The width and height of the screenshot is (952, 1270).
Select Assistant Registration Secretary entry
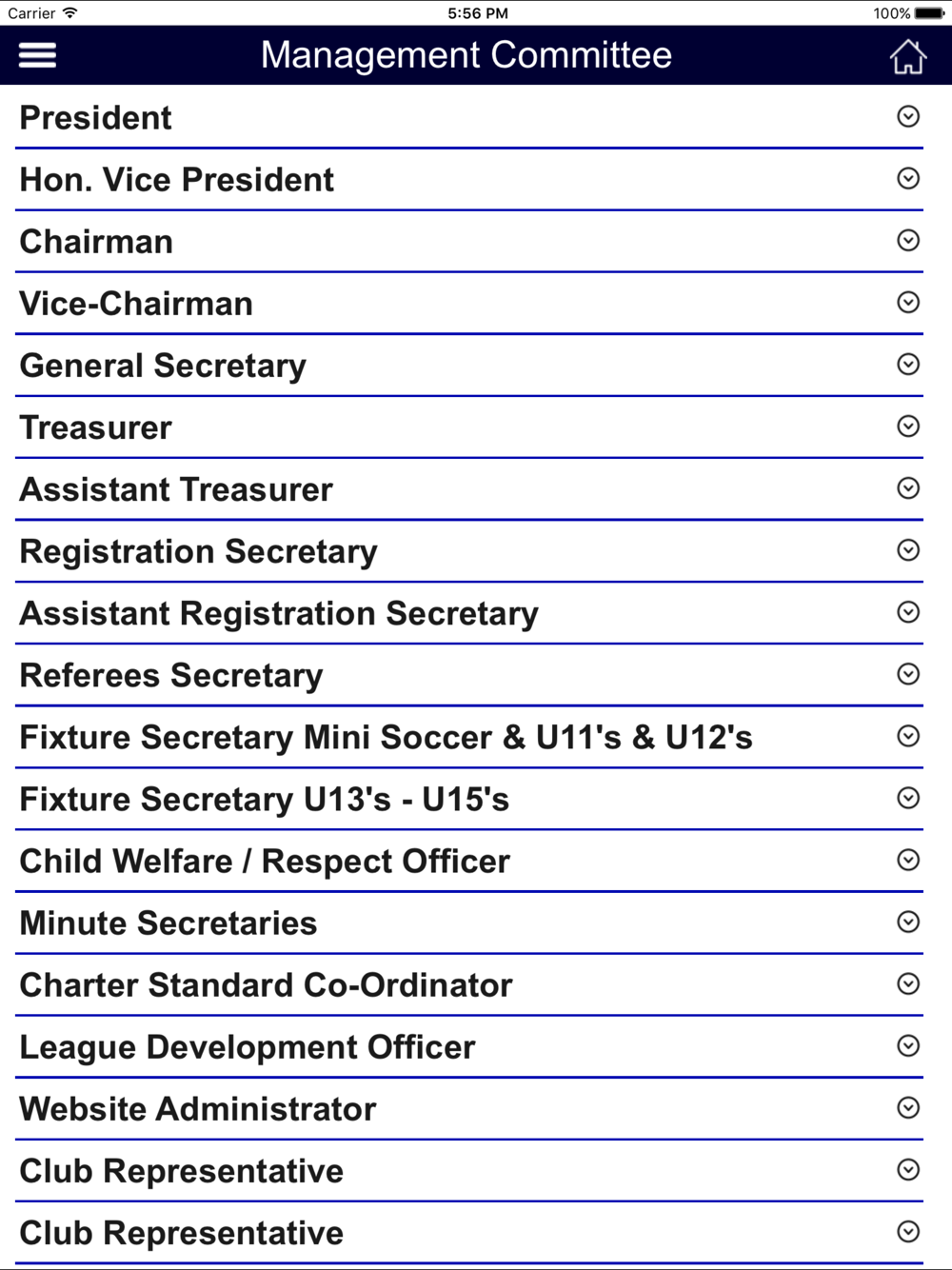click(469, 613)
